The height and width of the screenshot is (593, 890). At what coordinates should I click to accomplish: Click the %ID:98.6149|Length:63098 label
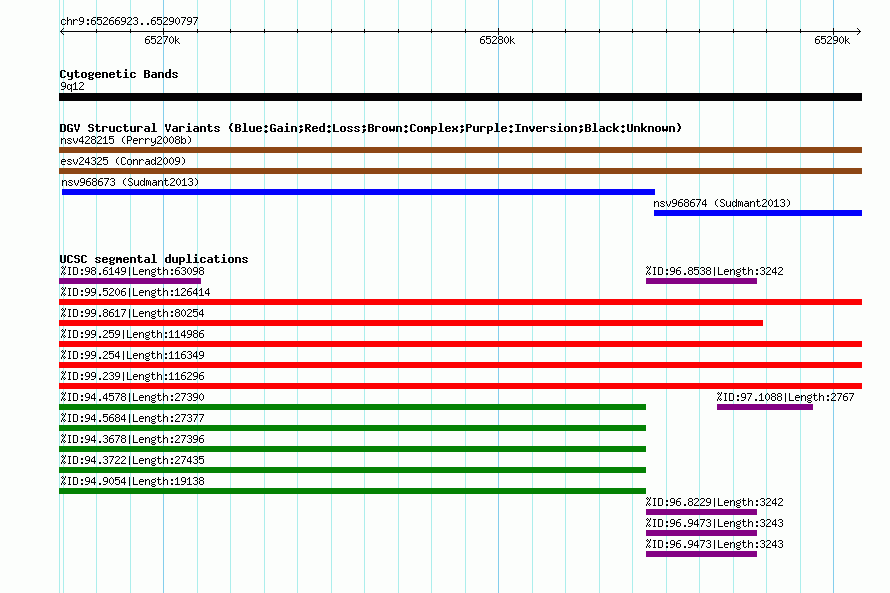pyautogui.click(x=132, y=271)
